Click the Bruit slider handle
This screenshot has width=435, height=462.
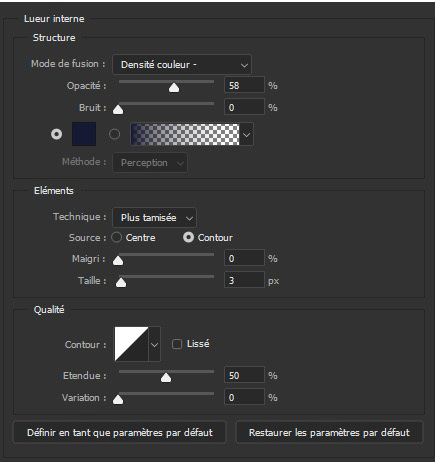tap(118, 110)
